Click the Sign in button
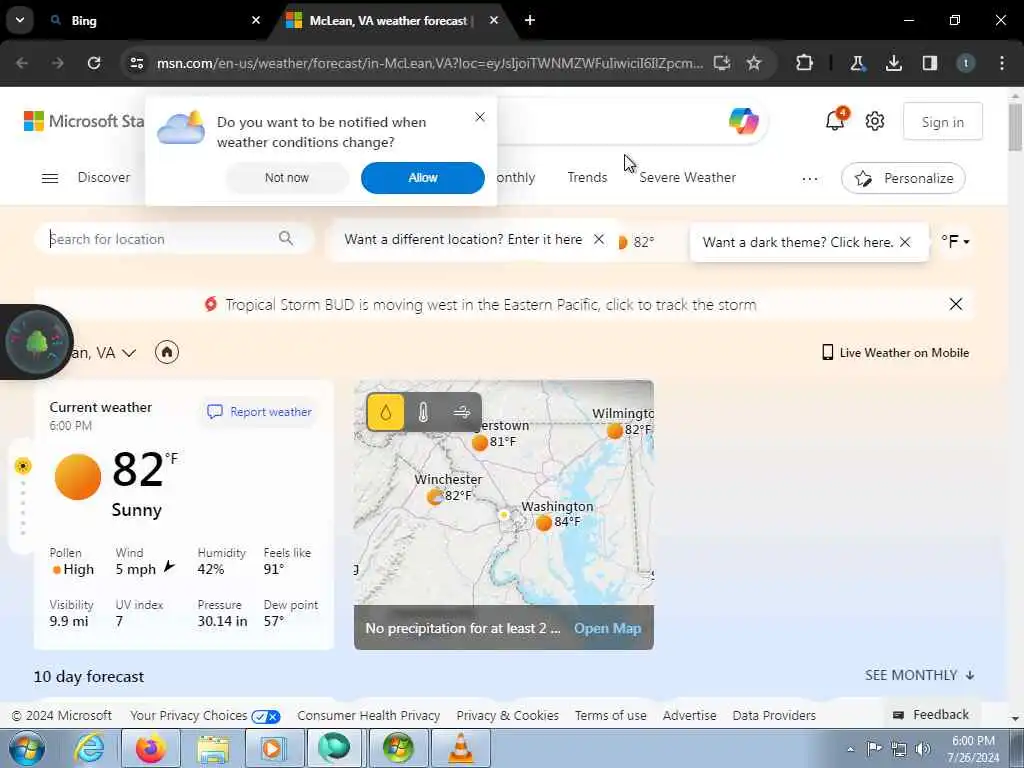Image resolution: width=1024 pixels, height=768 pixels. 942,121
